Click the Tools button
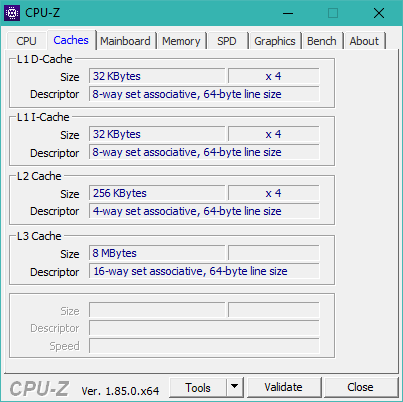The image size is (403, 402). [198, 387]
